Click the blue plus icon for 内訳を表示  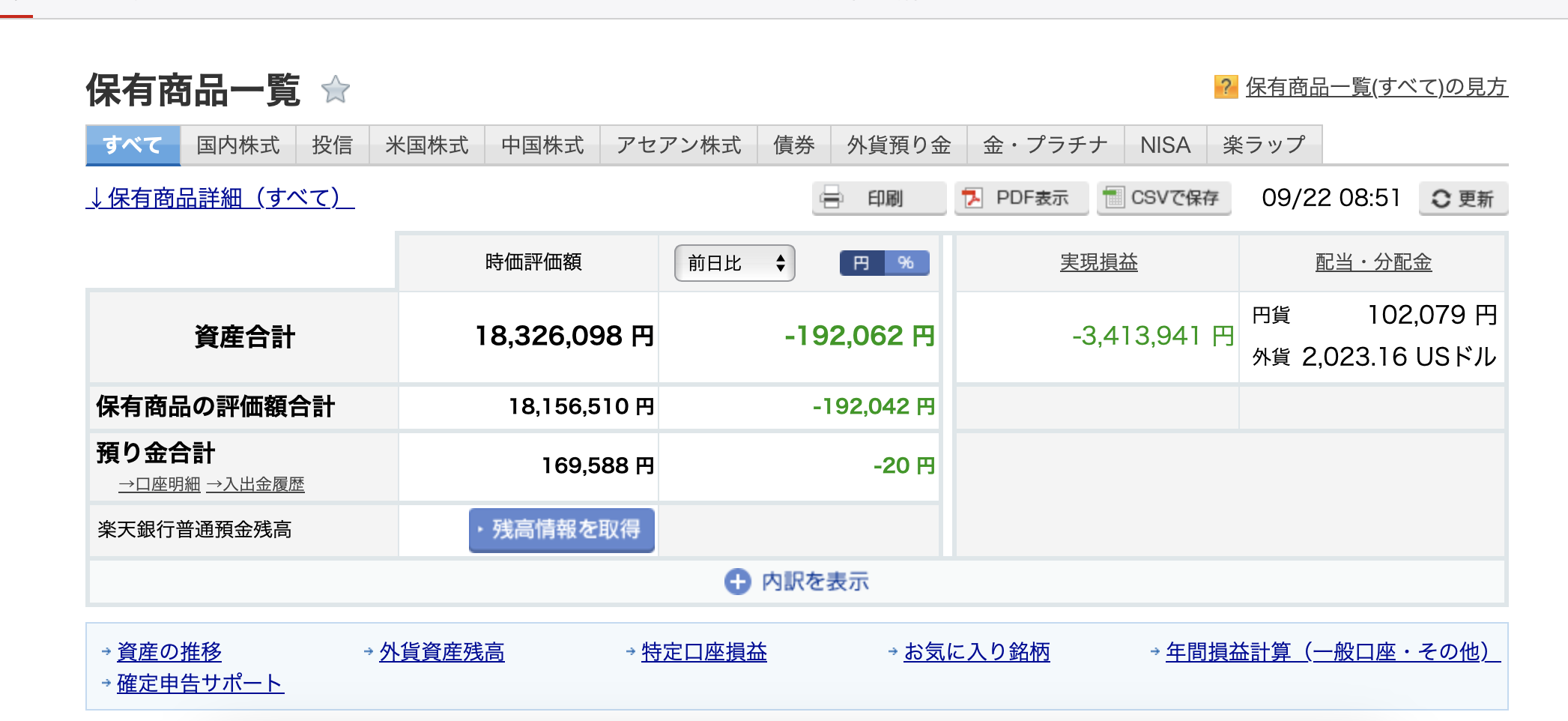(x=737, y=582)
